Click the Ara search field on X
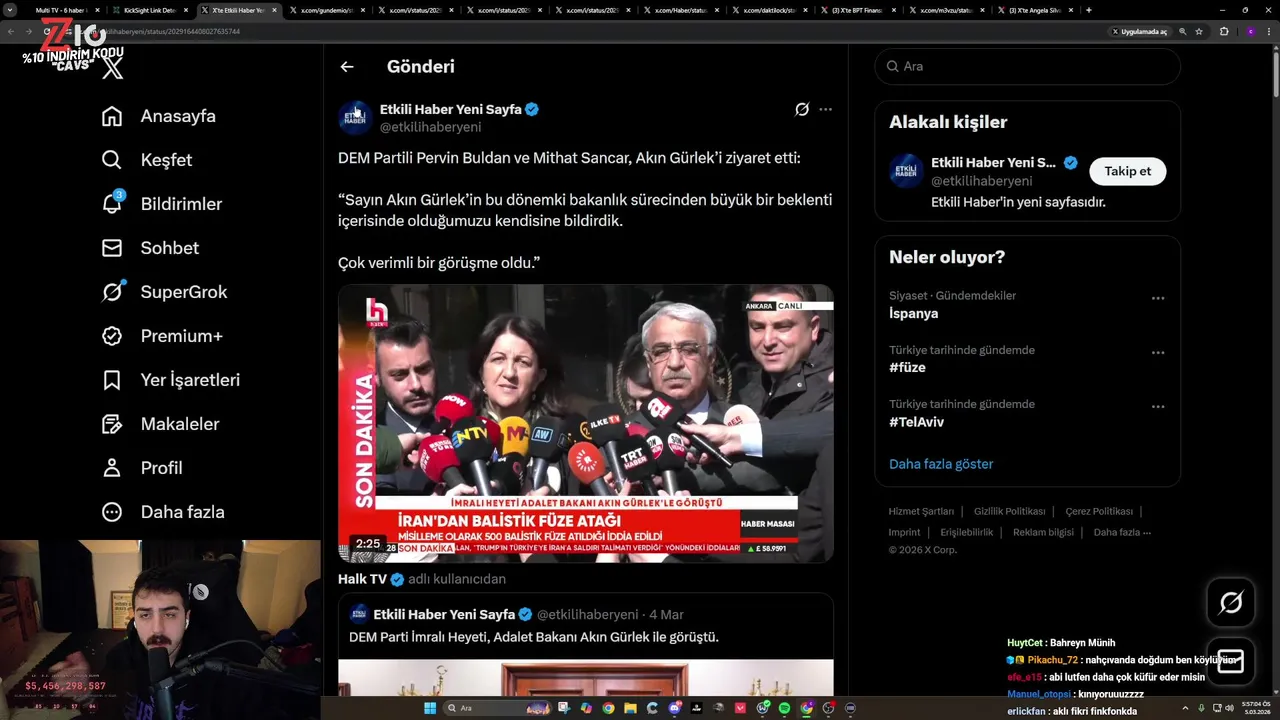This screenshot has width=1280, height=720. (x=1027, y=66)
